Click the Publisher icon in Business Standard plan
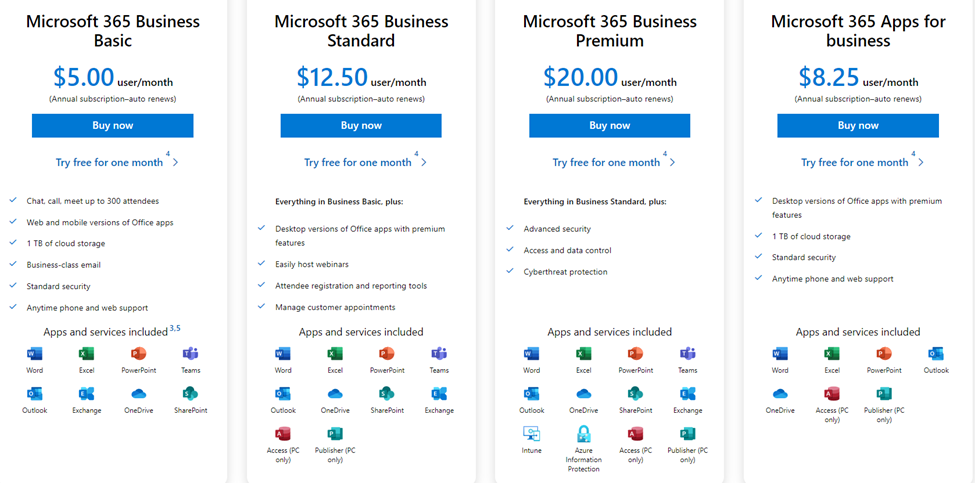Viewport: 975px width, 483px height. pos(335,434)
